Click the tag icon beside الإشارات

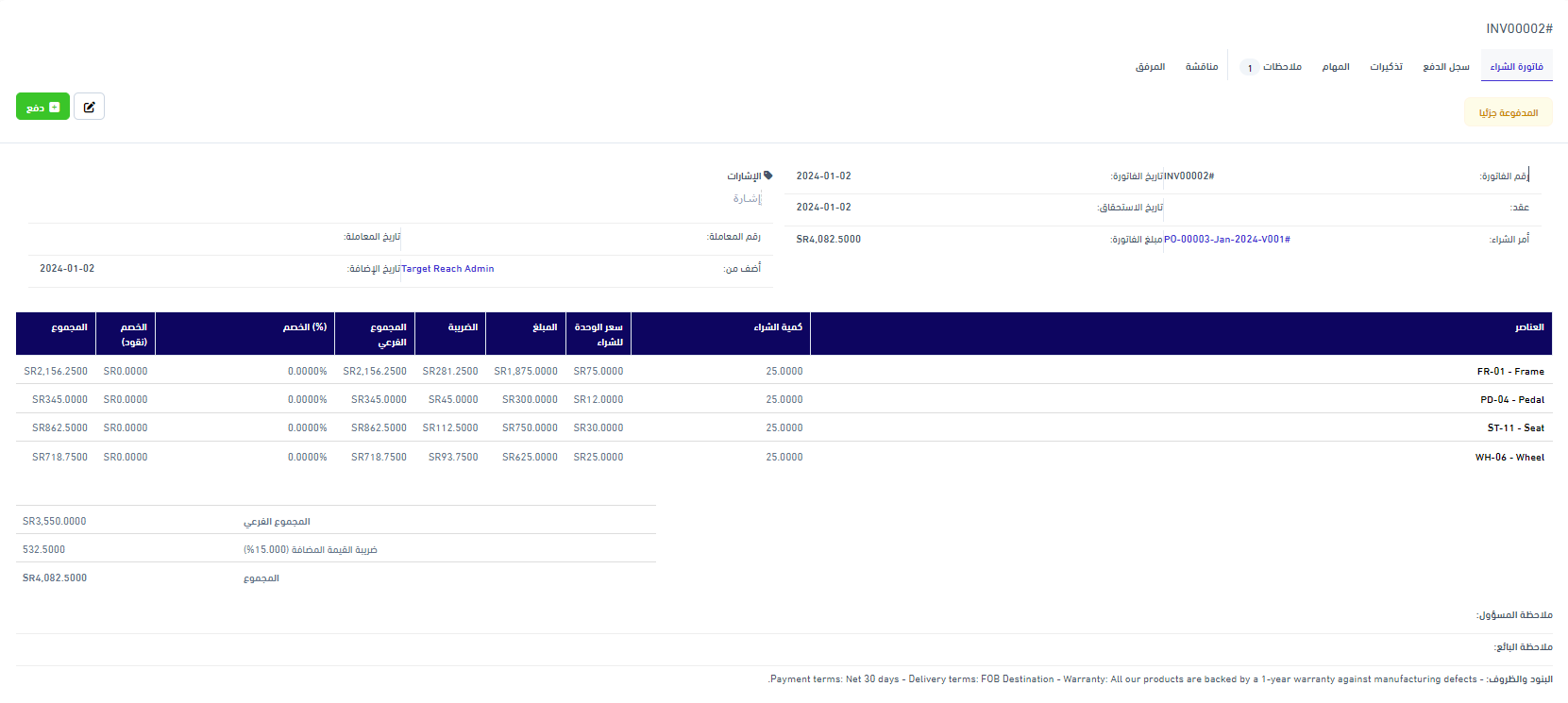tap(767, 176)
